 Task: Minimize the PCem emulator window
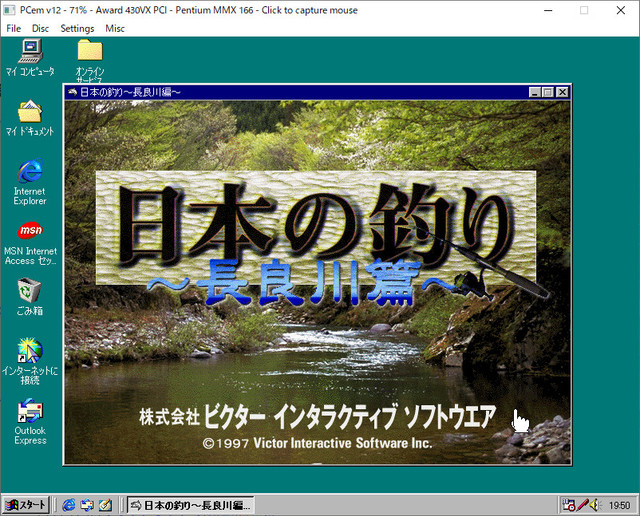[x=548, y=10]
